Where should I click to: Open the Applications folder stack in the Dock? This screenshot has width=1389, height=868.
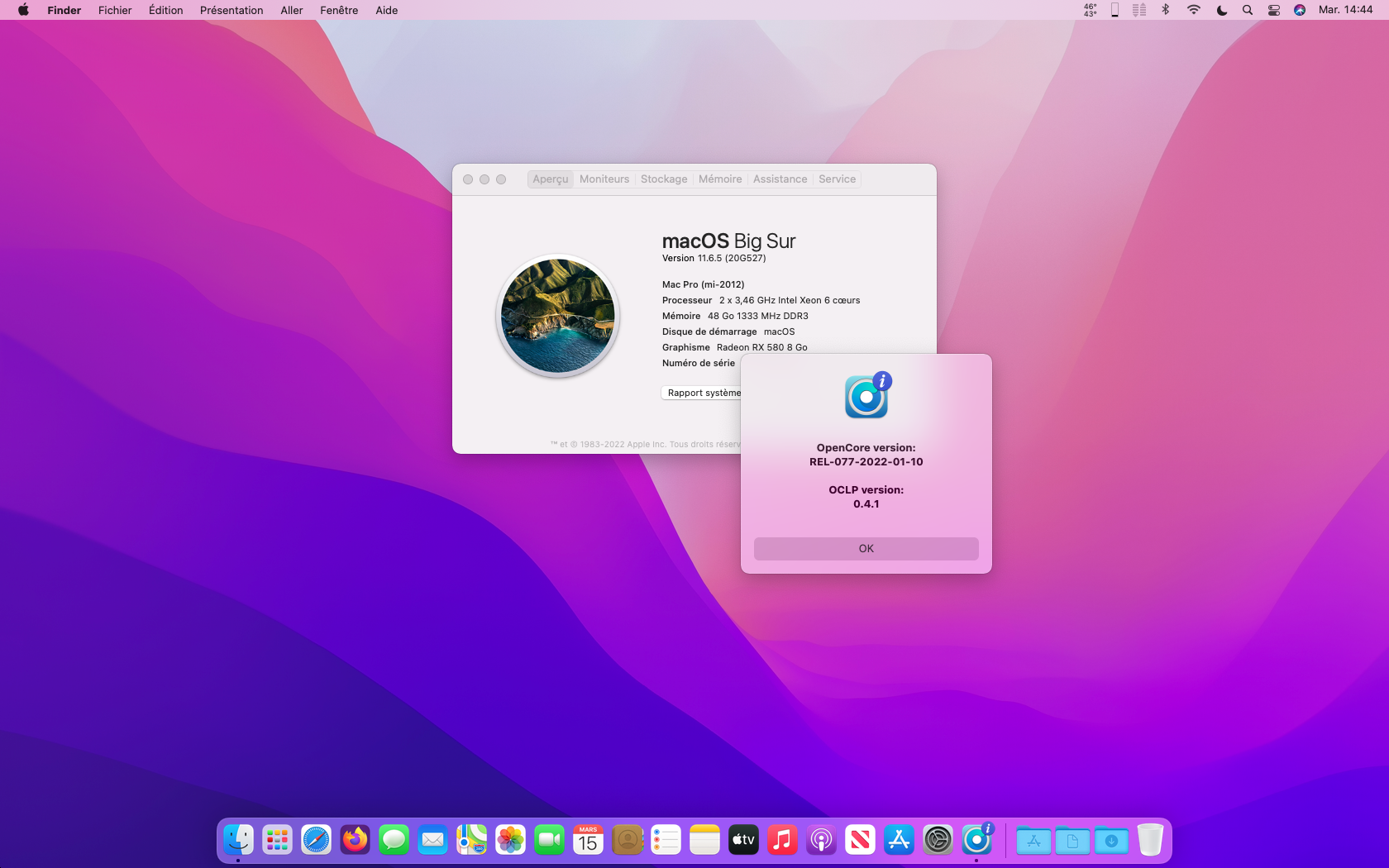[1033, 840]
